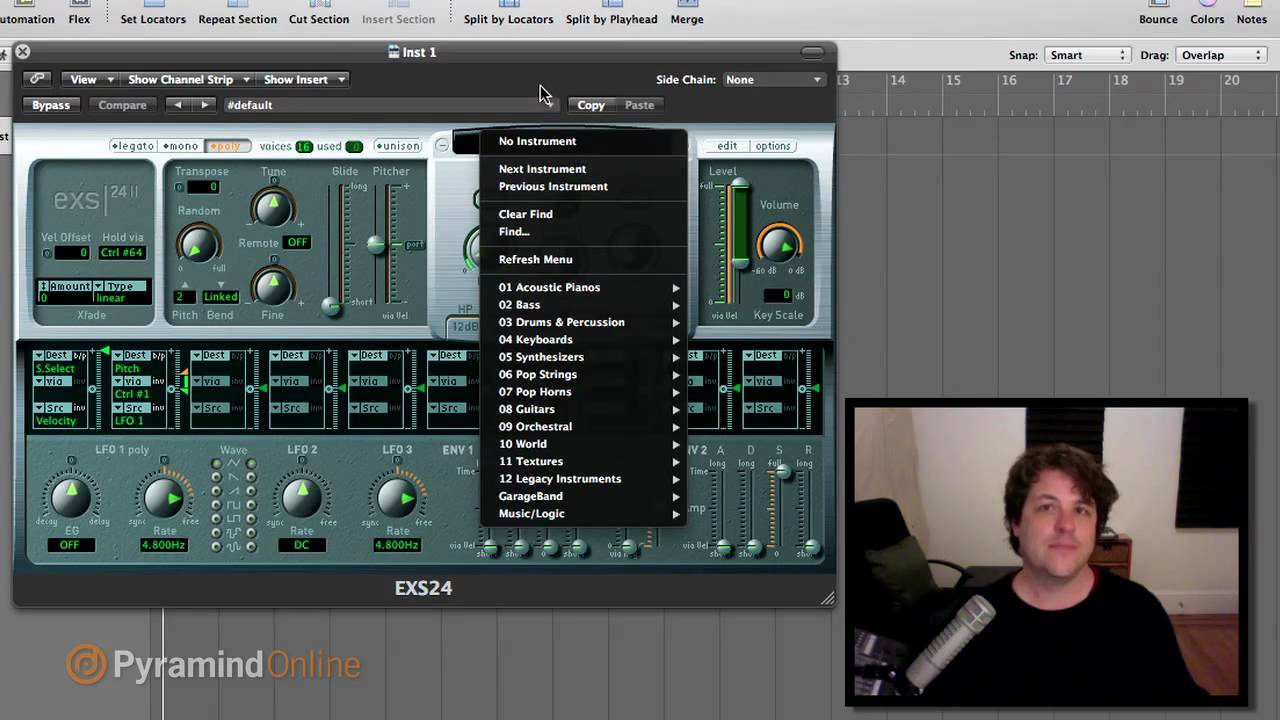This screenshot has width=1280, height=720.
Task: Open the Snap mode dropdown
Action: pos(1086,55)
